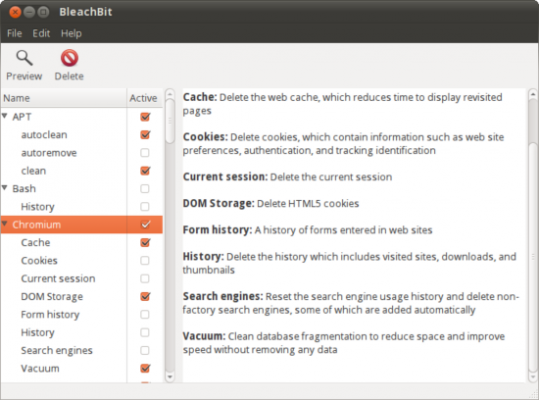
Task: Enable the autoremove checkbox
Action: pos(145,153)
